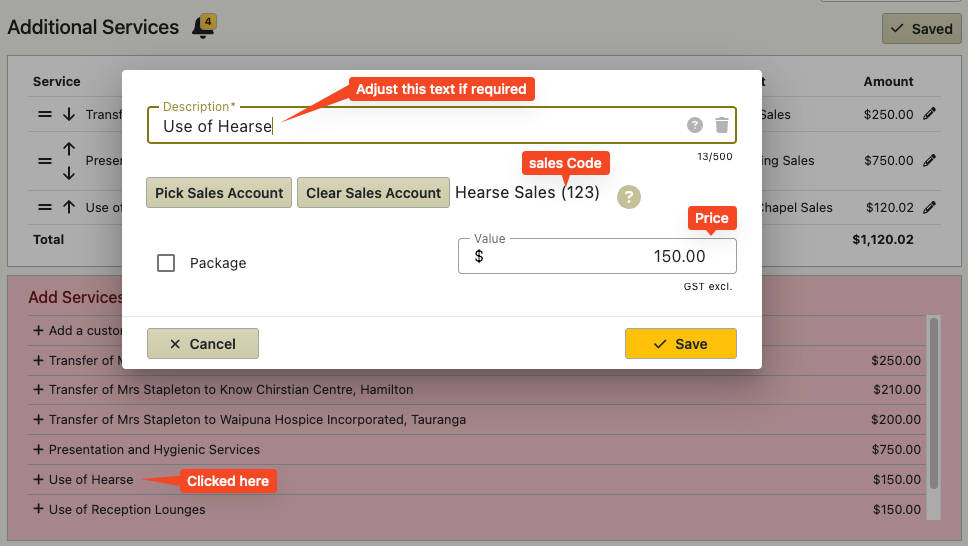Move the Presentation row down arrow
Image resolution: width=968 pixels, height=546 pixels.
tap(69, 173)
